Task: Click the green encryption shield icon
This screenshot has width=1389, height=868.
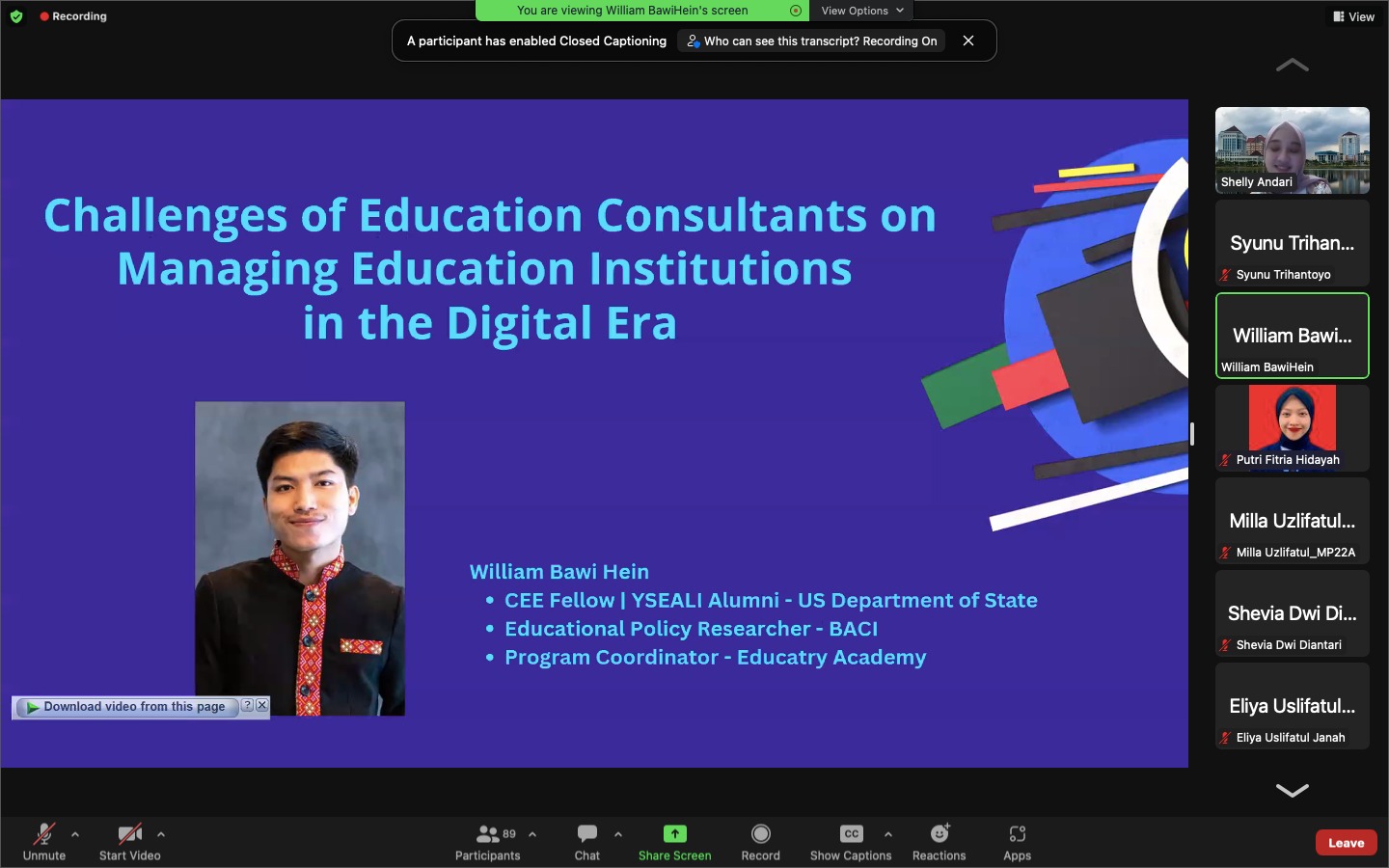Action: (16, 16)
